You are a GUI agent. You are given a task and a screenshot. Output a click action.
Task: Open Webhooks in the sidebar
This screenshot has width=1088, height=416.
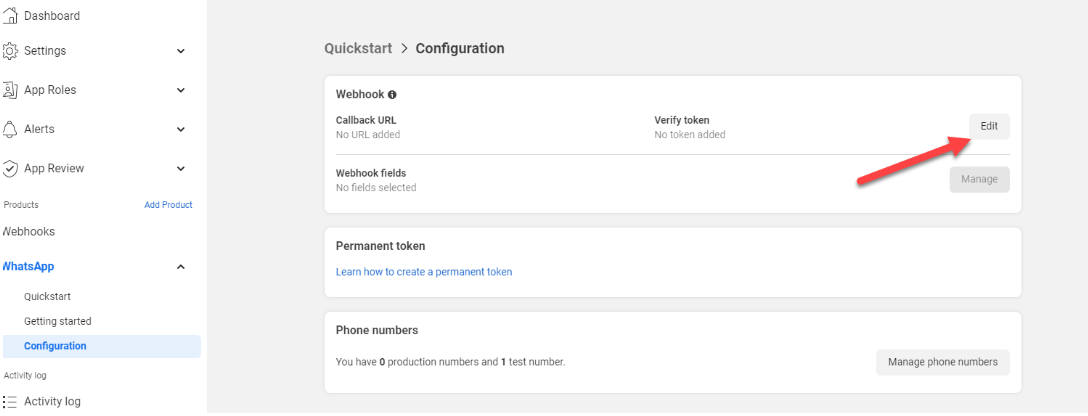click(28, 232)
